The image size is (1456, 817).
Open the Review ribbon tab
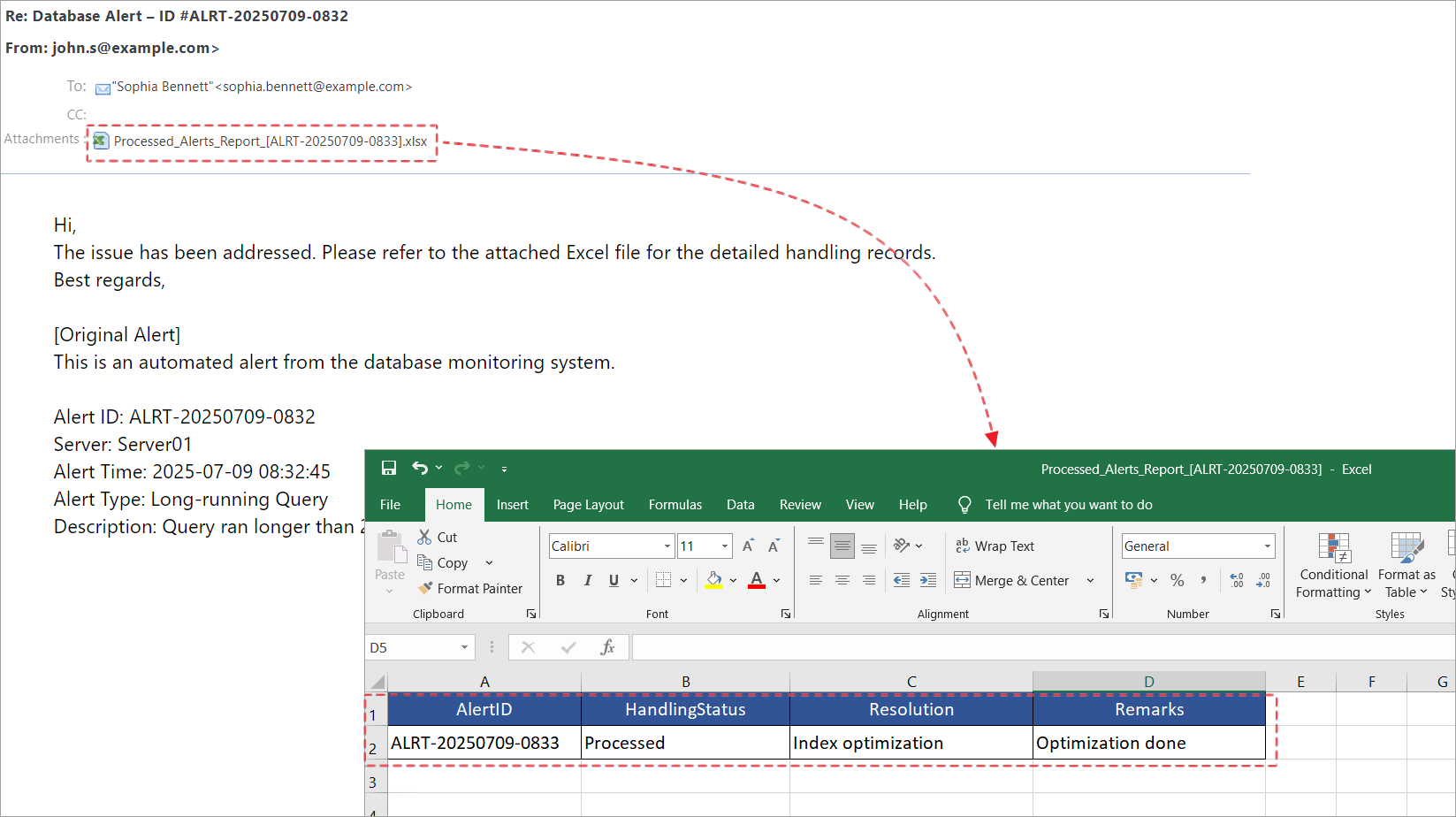800,504
